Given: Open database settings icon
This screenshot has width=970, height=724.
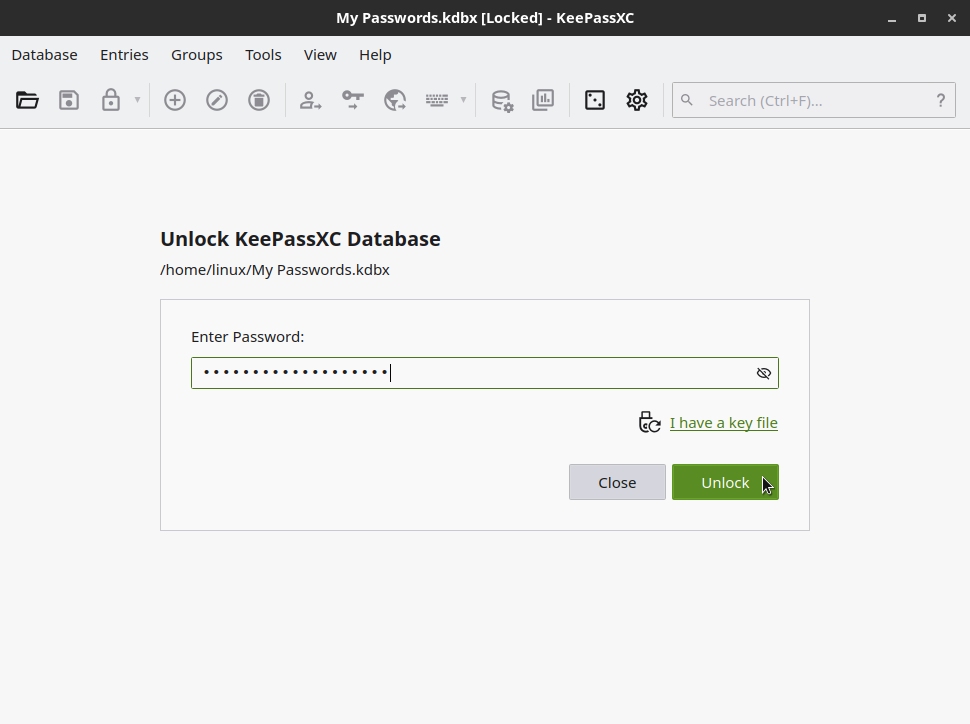Looking at the screenshot, I should 502,100.
